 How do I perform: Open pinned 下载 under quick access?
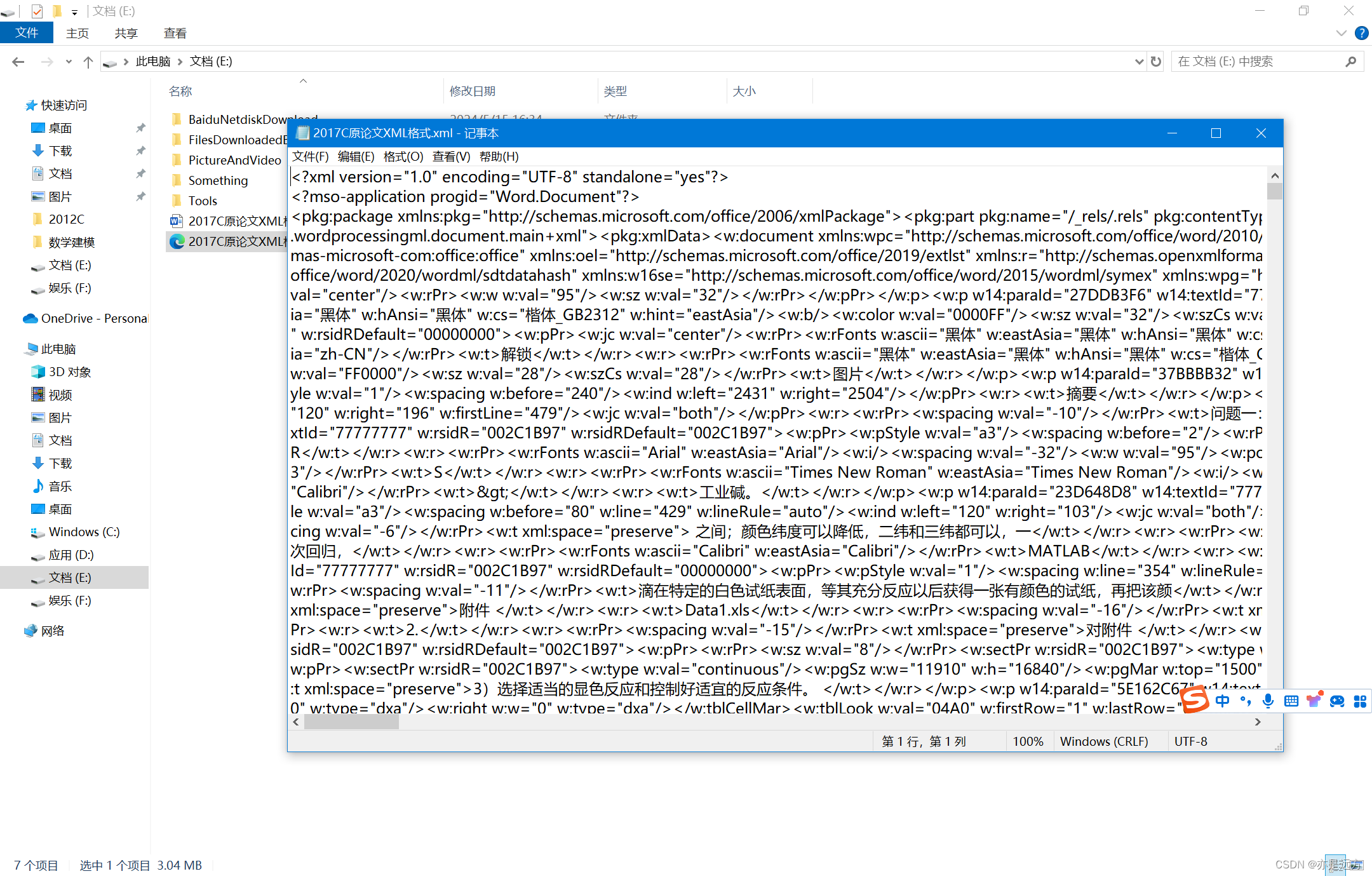[x=60, y=151]
